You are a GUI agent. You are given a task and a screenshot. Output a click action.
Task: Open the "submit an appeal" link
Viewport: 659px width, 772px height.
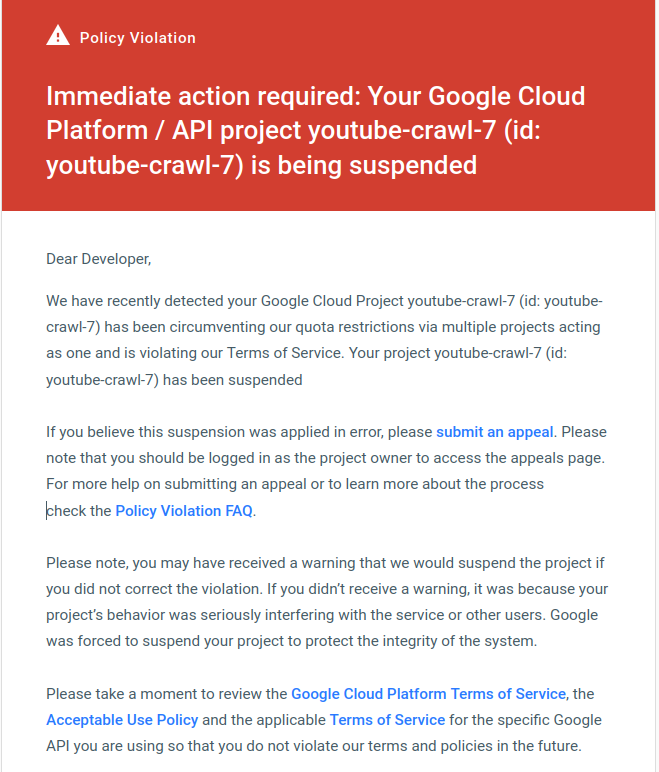pos(494,432)
